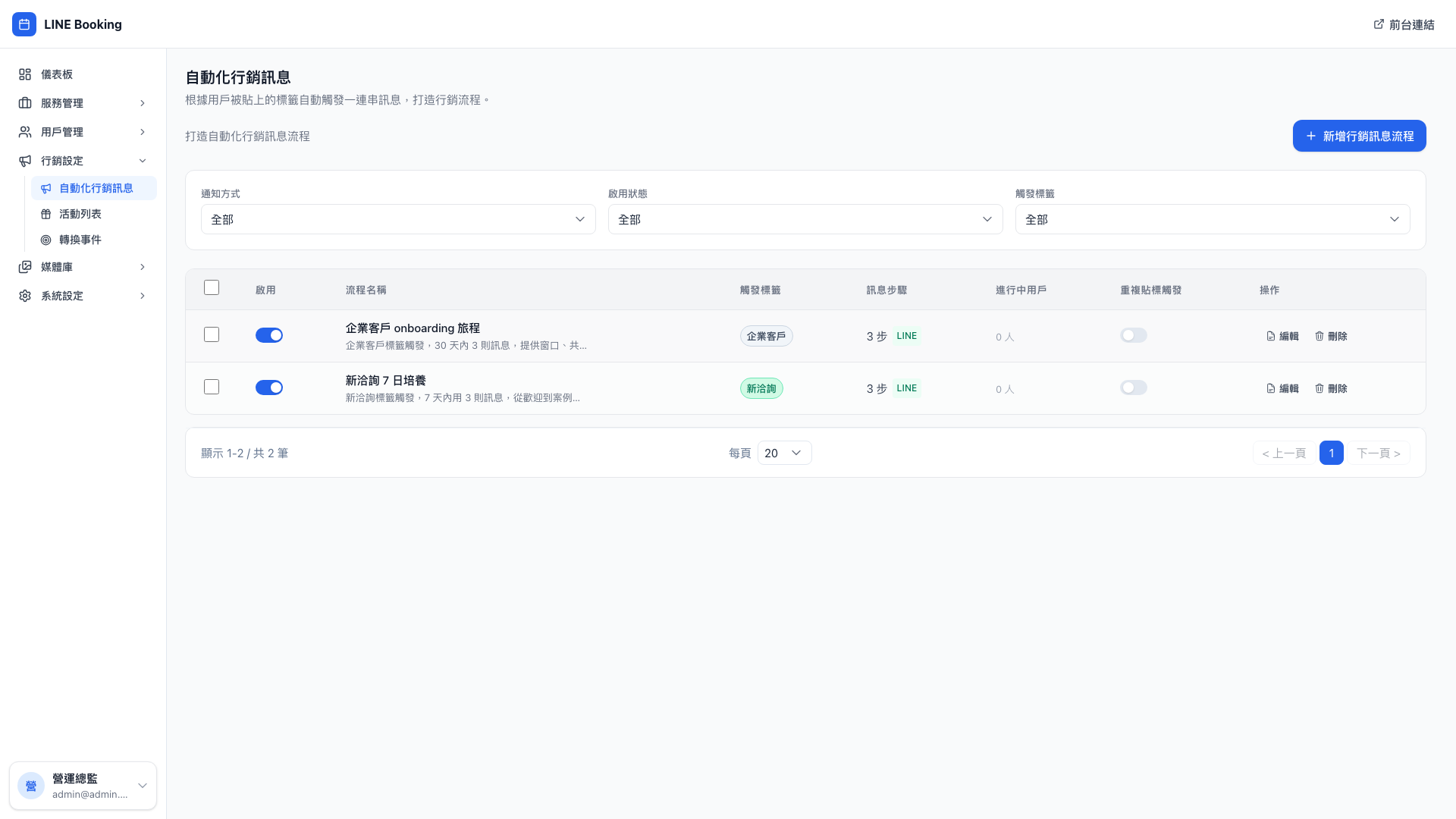1456x819 pixels.
Task: Click the 上一頁 pagination button
Action: coord(1284,453)
